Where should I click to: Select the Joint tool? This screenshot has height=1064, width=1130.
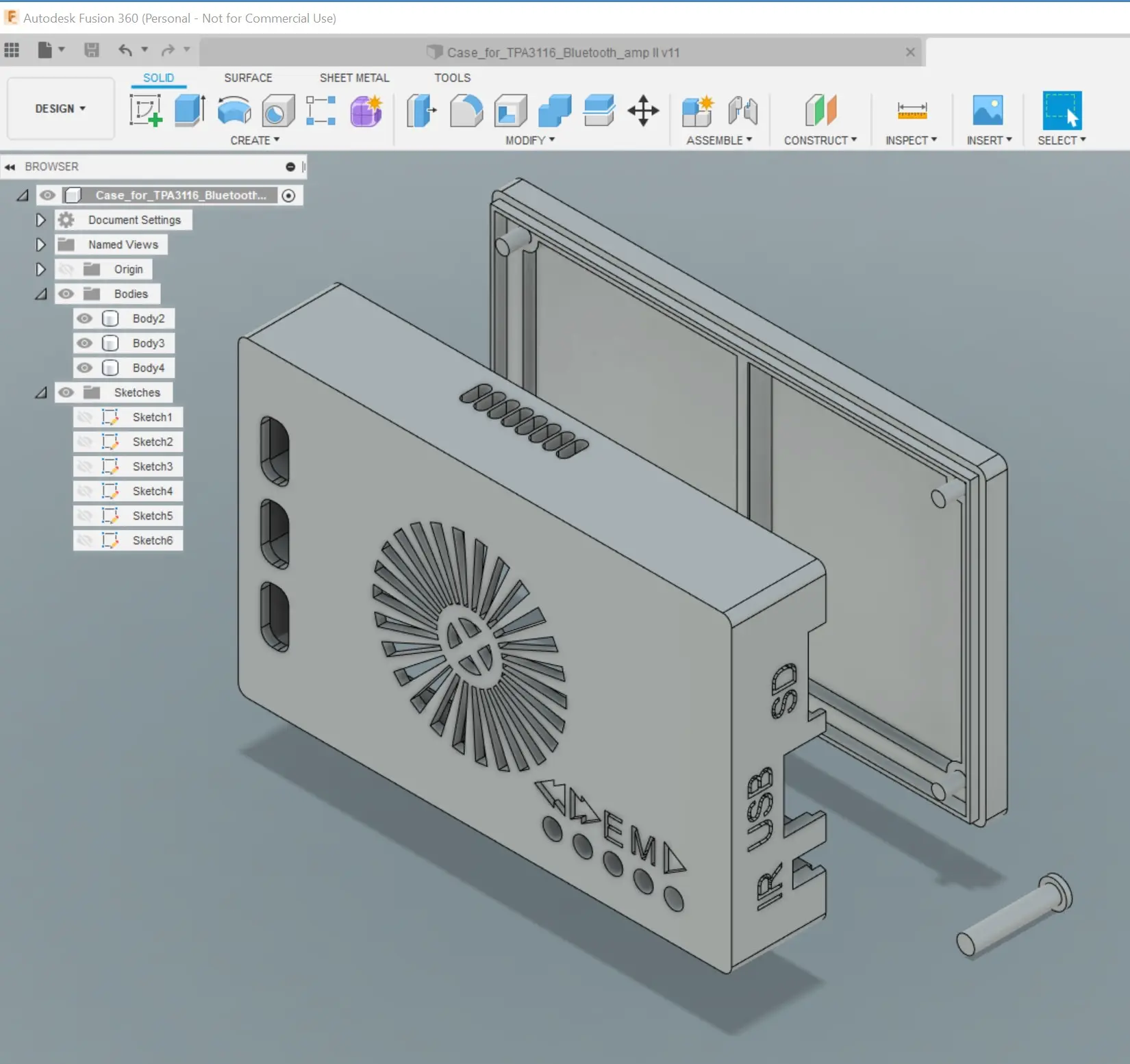[x=743, y=110]
